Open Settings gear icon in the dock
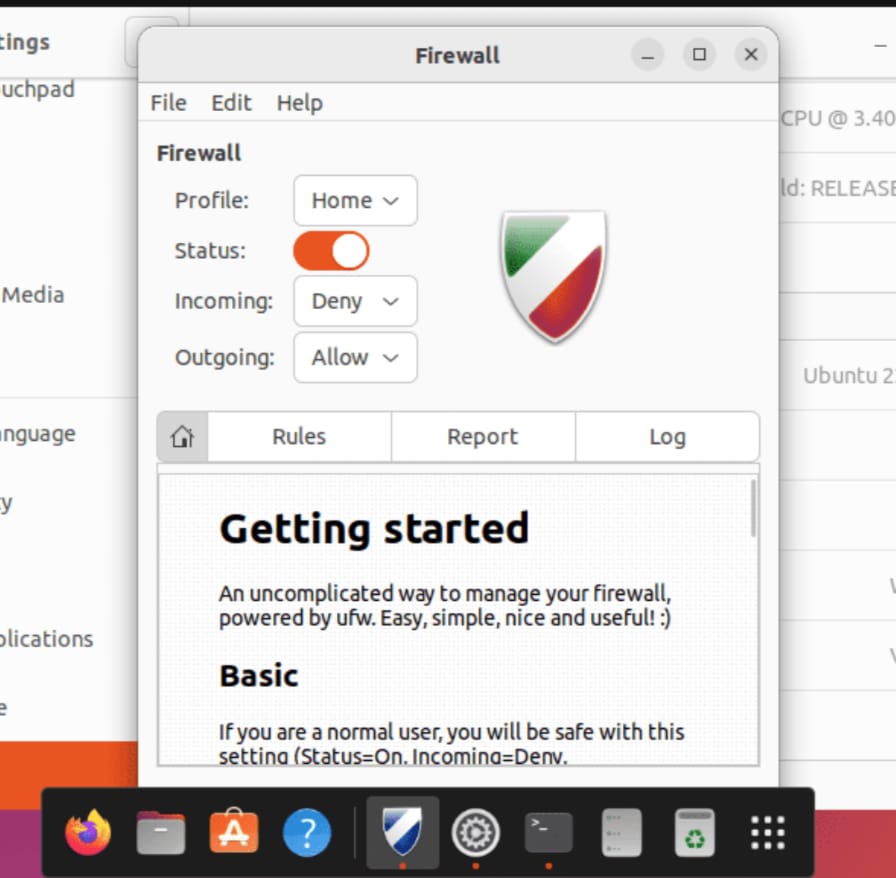The image size is (896, 878). pos(475,832)
